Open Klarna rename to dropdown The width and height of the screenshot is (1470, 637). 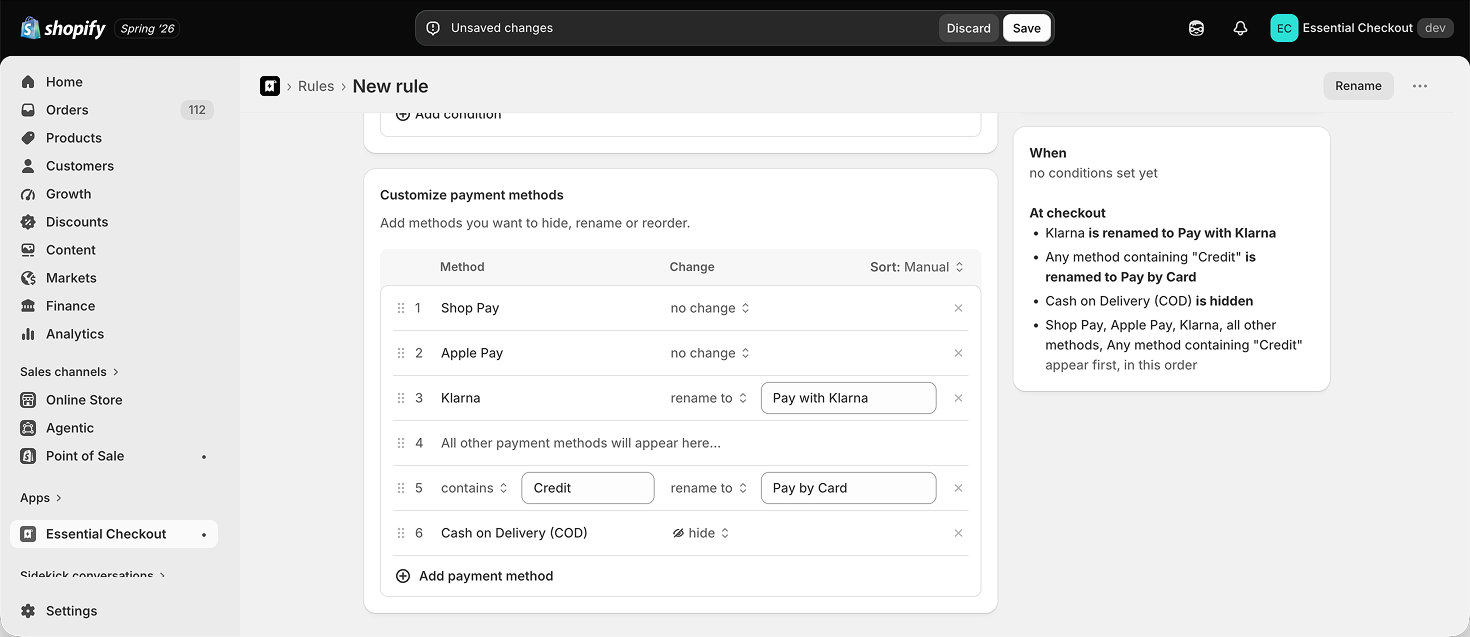[709, 398]
